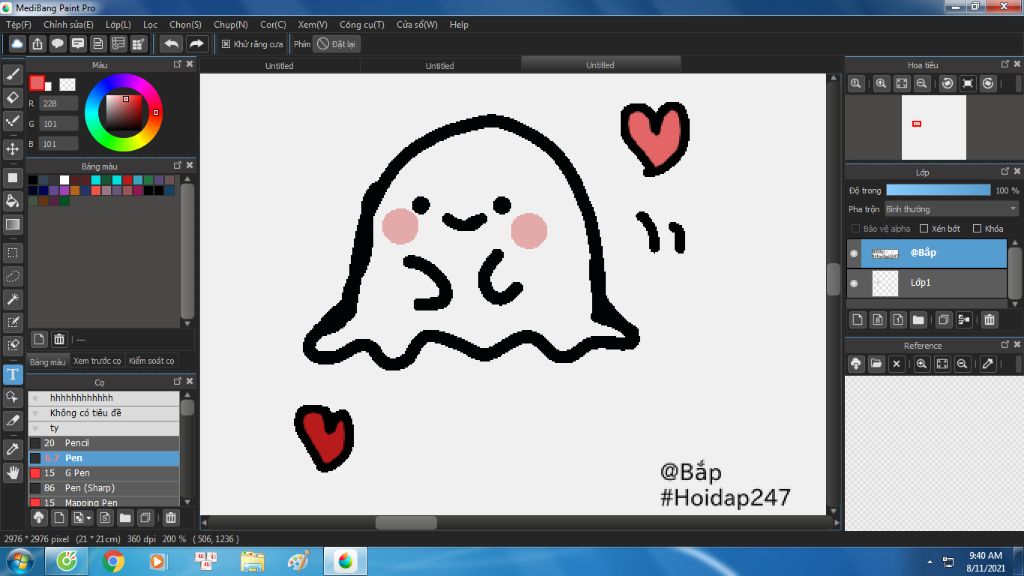Select the Move tool

tap(12, 149)
